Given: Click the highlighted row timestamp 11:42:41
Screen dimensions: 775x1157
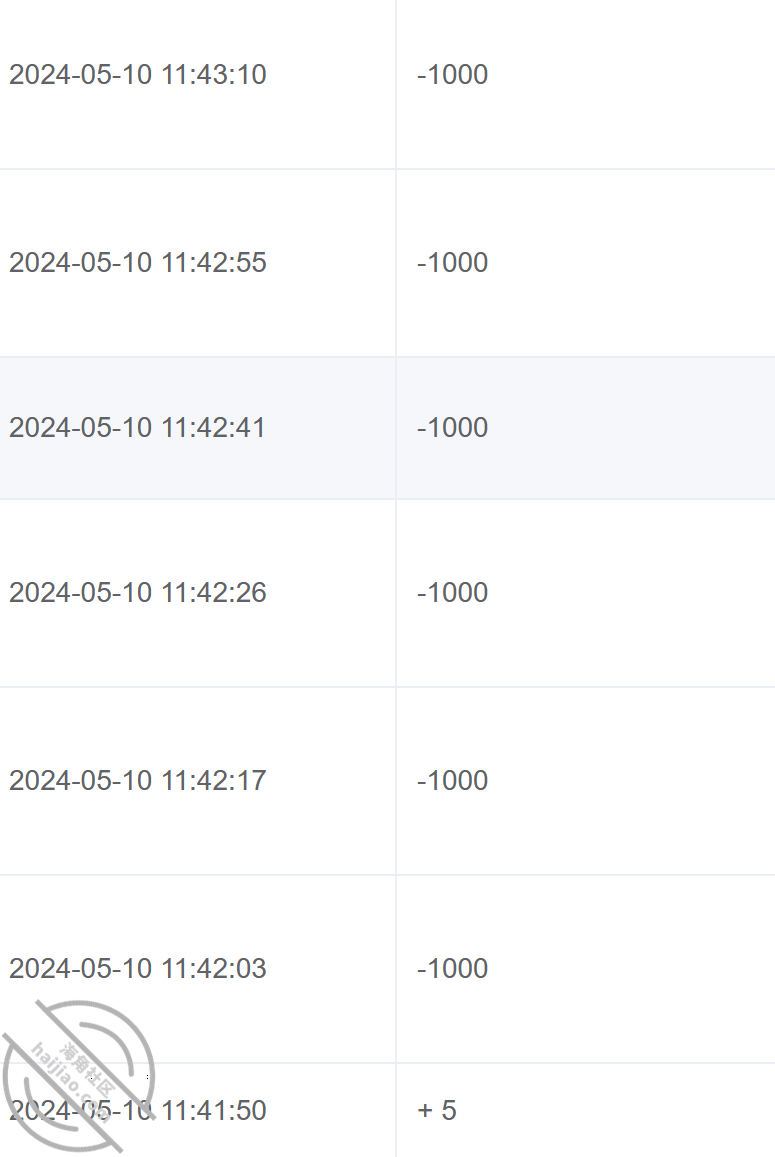Looking at the screenshot, I should [137, 428].
